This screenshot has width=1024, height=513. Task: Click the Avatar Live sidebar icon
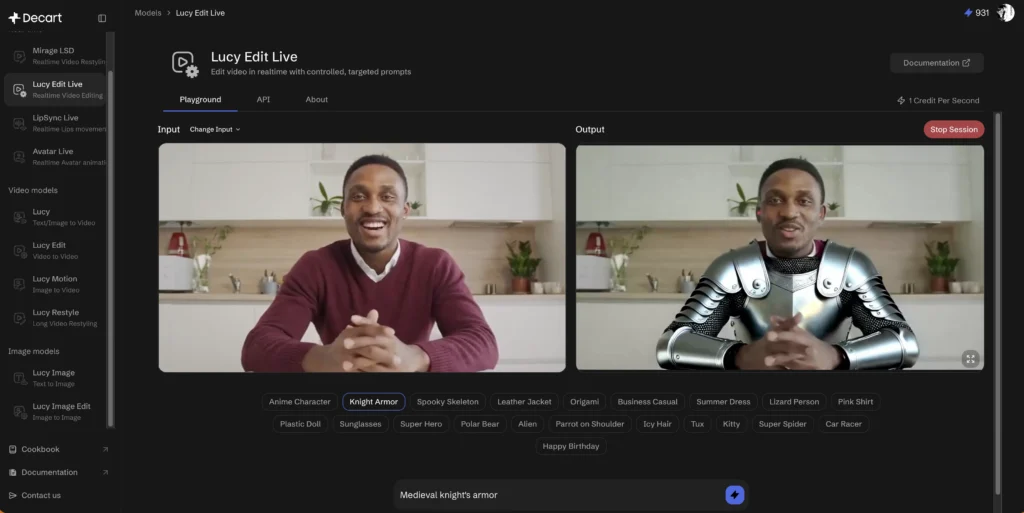(19, 157)
